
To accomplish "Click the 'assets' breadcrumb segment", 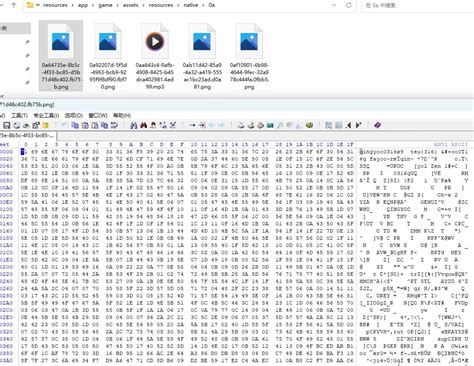I will pyautogui.click(x=130, y=5).
